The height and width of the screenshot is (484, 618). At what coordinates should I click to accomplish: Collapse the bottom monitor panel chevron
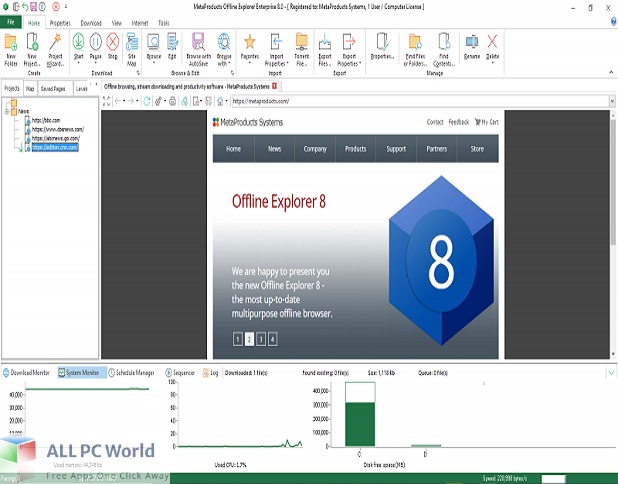tap(611, 372)
